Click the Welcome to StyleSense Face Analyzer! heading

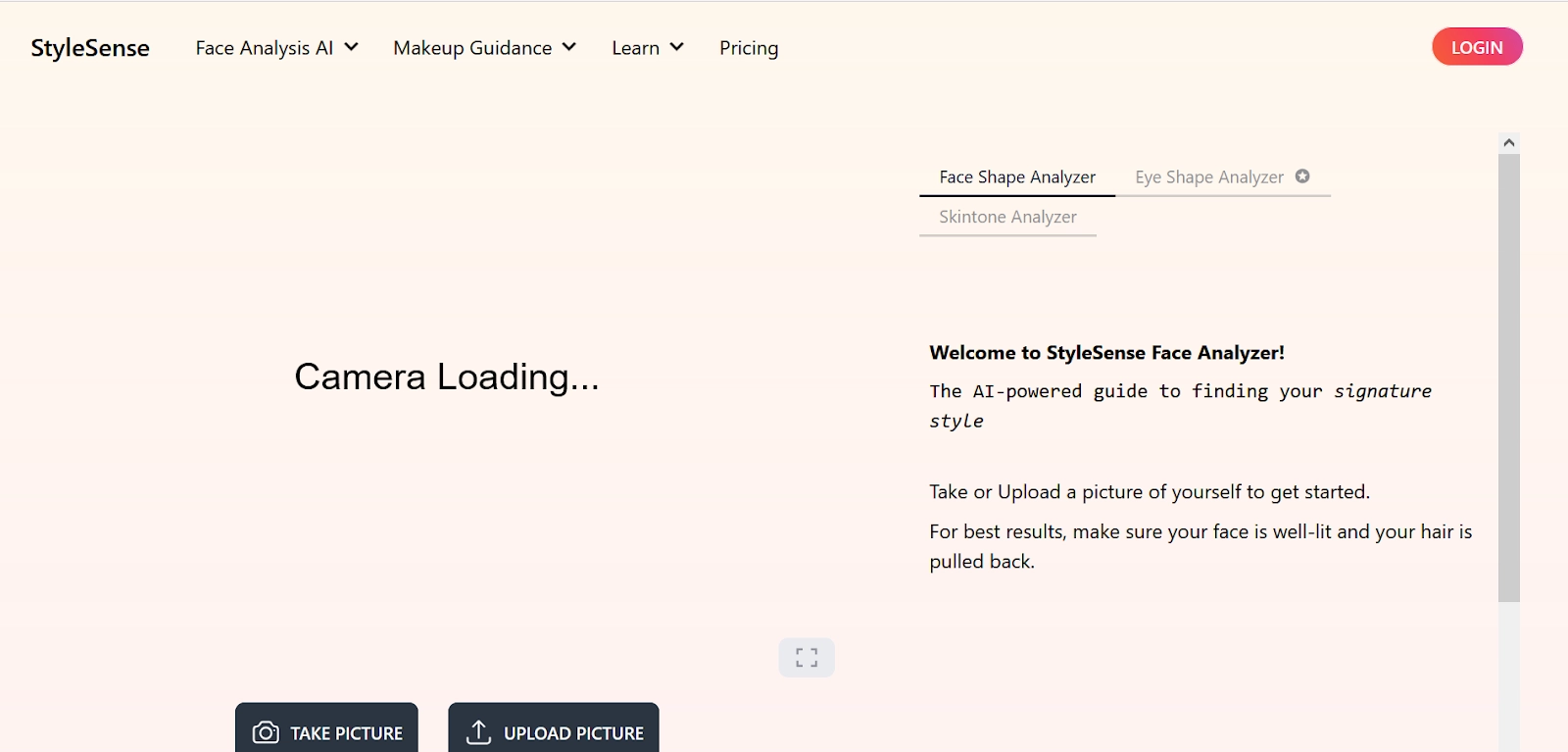click(x=1106, y=353)
